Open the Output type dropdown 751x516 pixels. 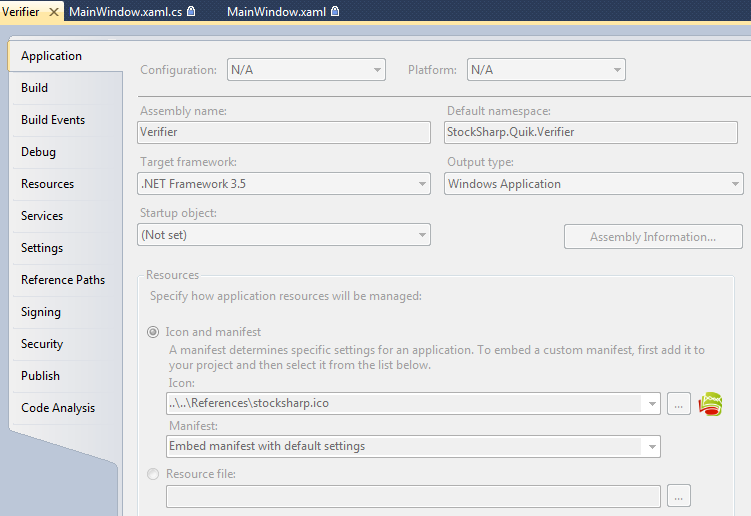tap(594, 184)
